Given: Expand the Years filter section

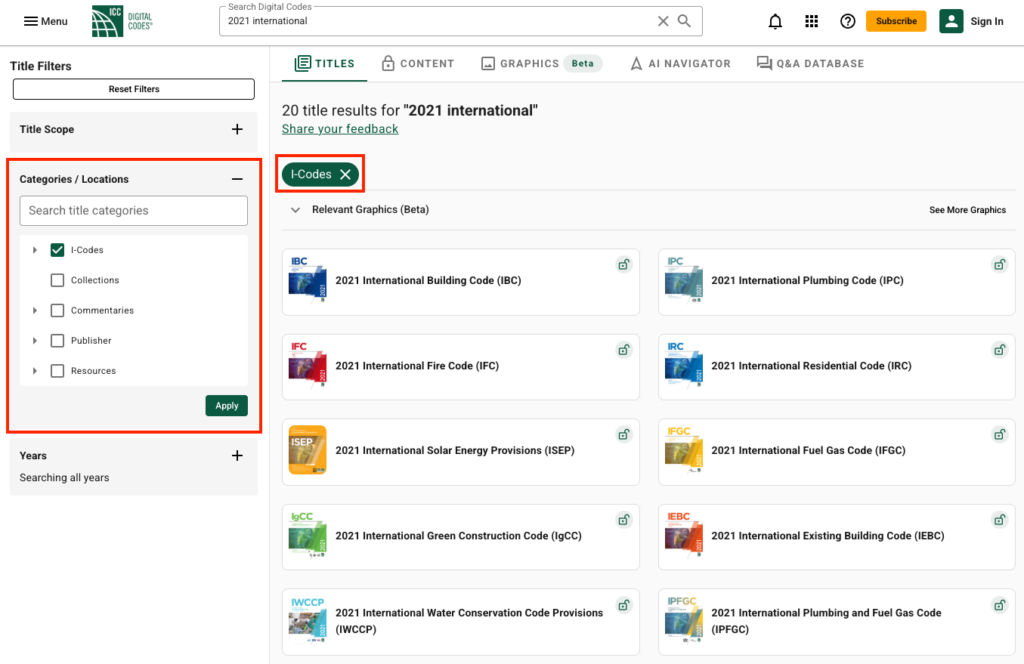Looking at the screenshot, I should [x=237, y=456].
